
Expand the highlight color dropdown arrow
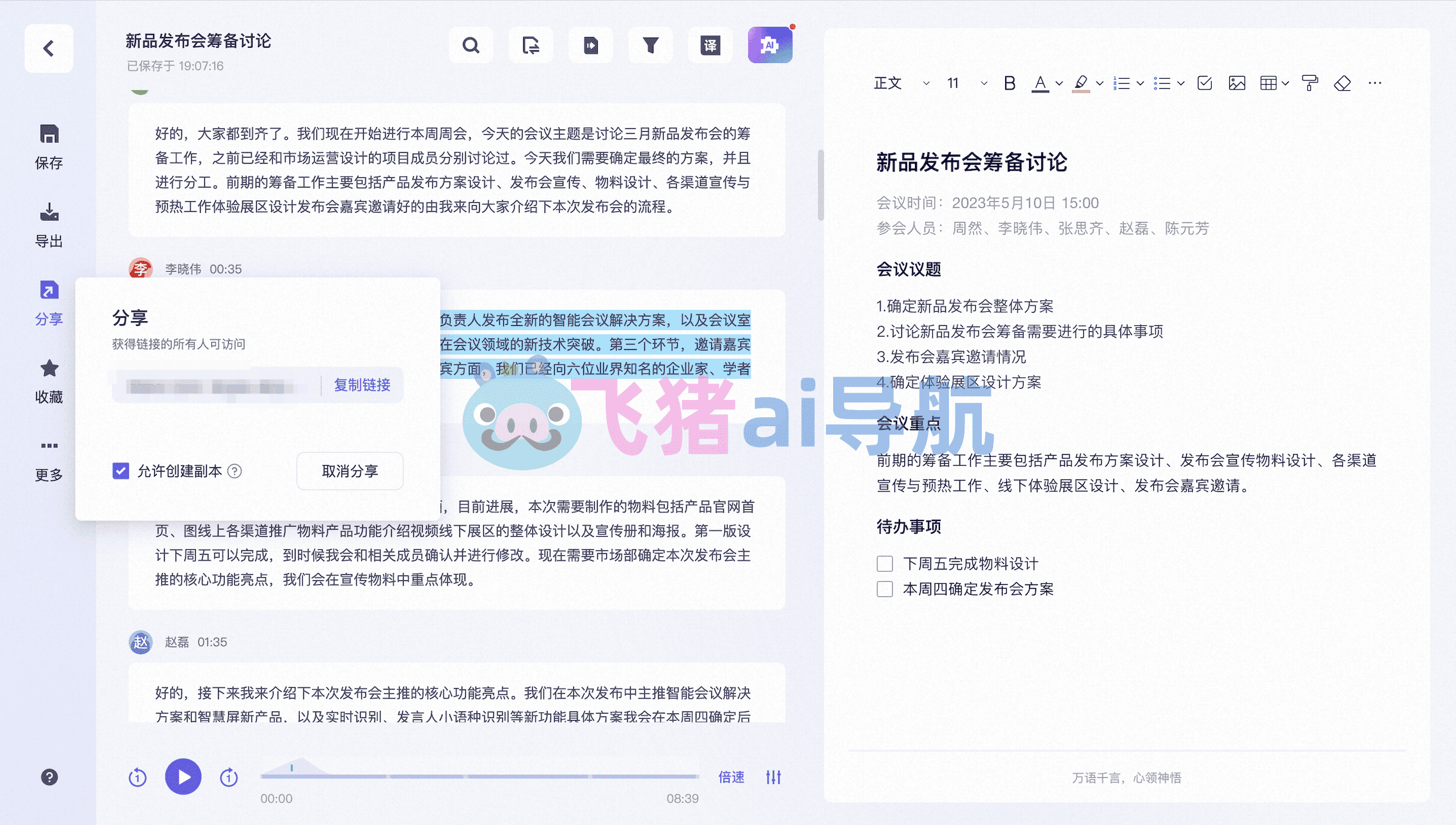click(x=1099, y=84)
